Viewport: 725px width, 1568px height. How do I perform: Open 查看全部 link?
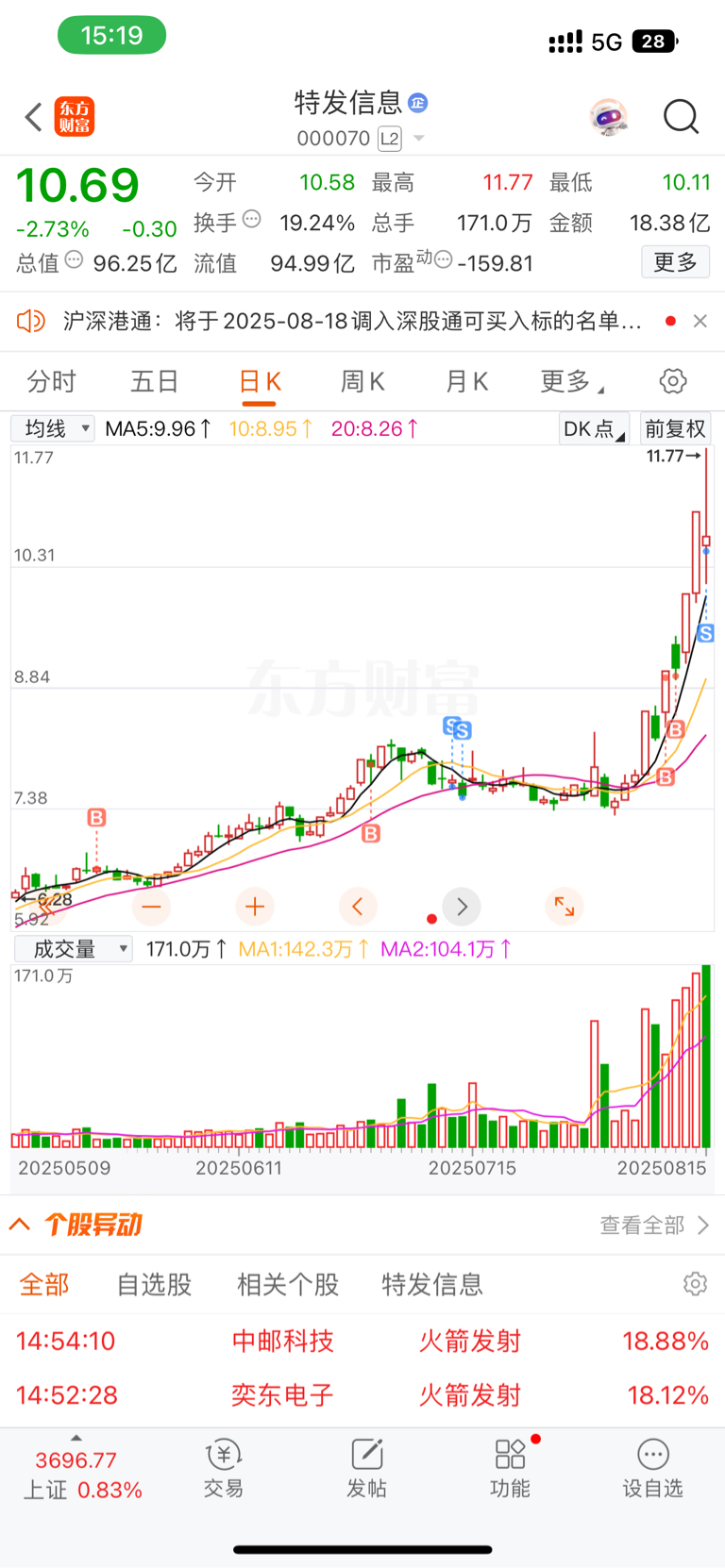point(654,1225)
